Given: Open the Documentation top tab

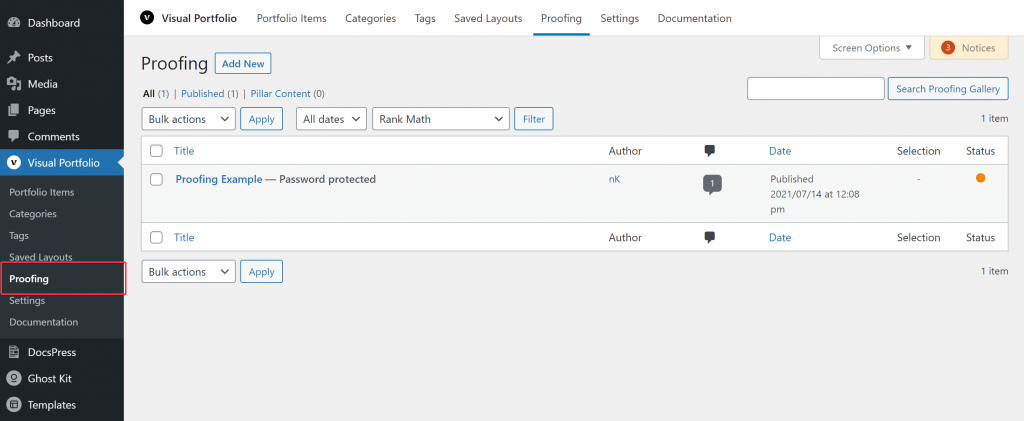Looking at the screenshot, I should [694, 18].
